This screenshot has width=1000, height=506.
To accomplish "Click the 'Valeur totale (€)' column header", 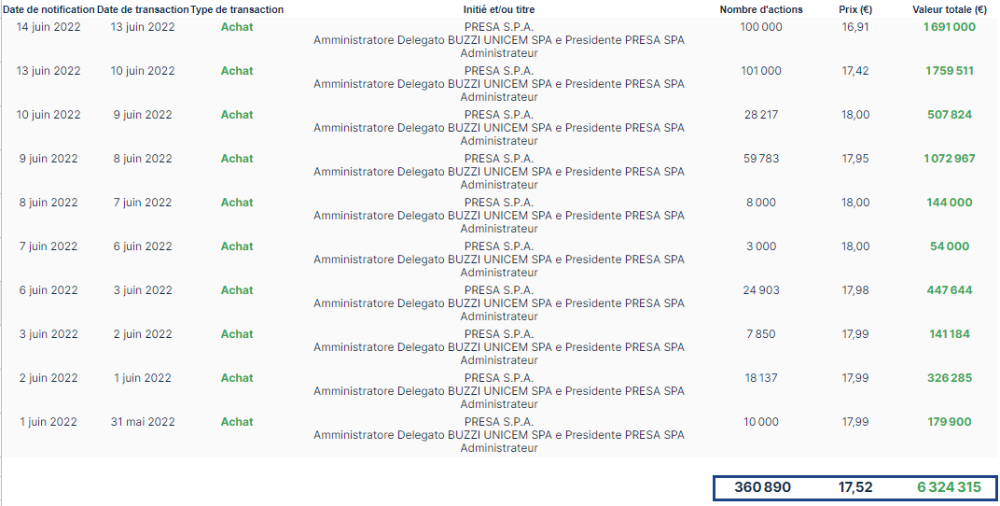I will click(950, 9).
